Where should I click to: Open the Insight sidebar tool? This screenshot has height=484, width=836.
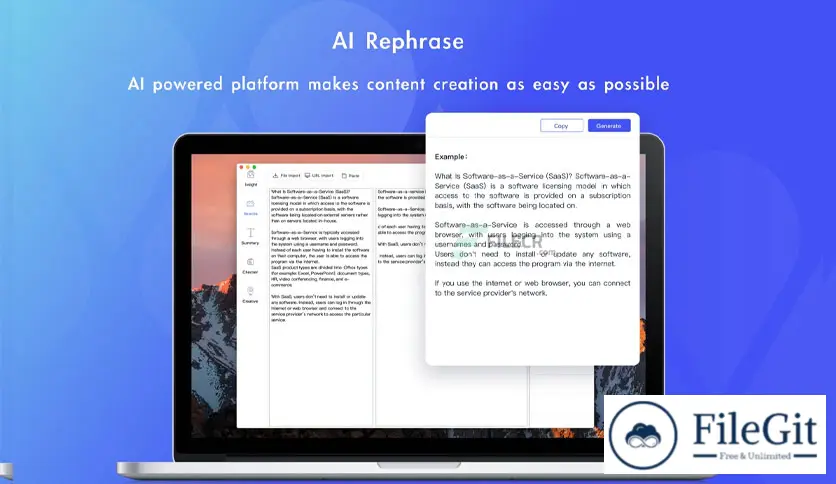tap(251, 178)
